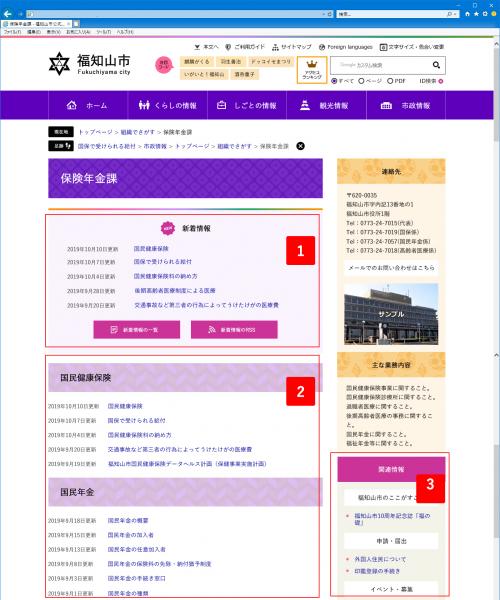The width and height of the screenshot is (500, 600).
Task: Open the 国民年金の概要 link
Action: [x=128, y=520]
